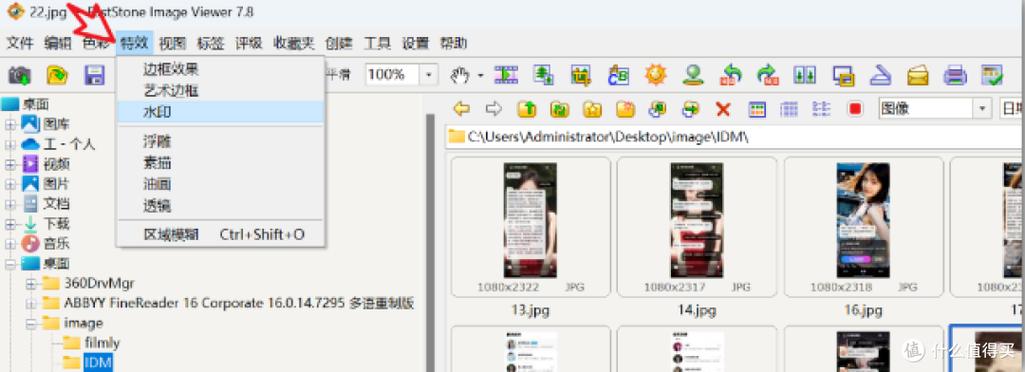The height and width of the screenshot is (372, 1025).
Task: Select the filmly folder in tree
Action: pos(101,343)
